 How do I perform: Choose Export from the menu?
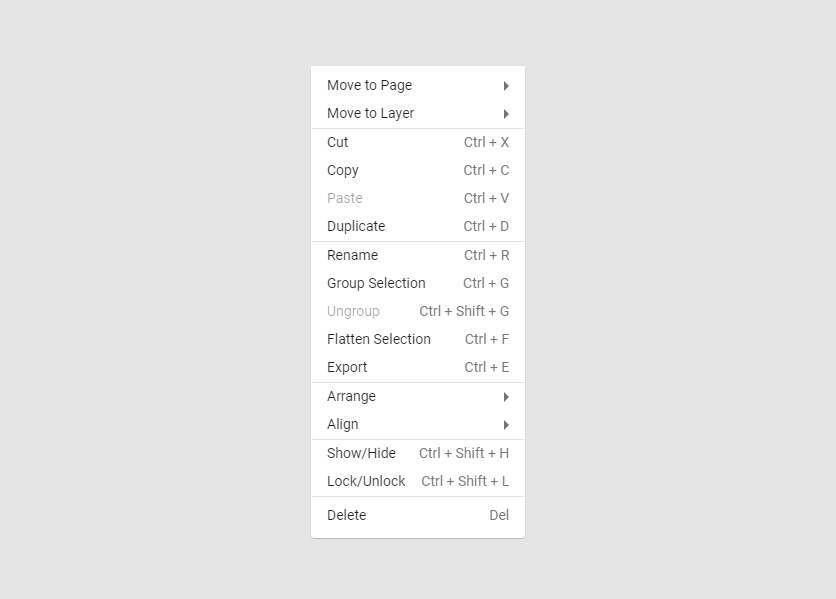(347, 367)
